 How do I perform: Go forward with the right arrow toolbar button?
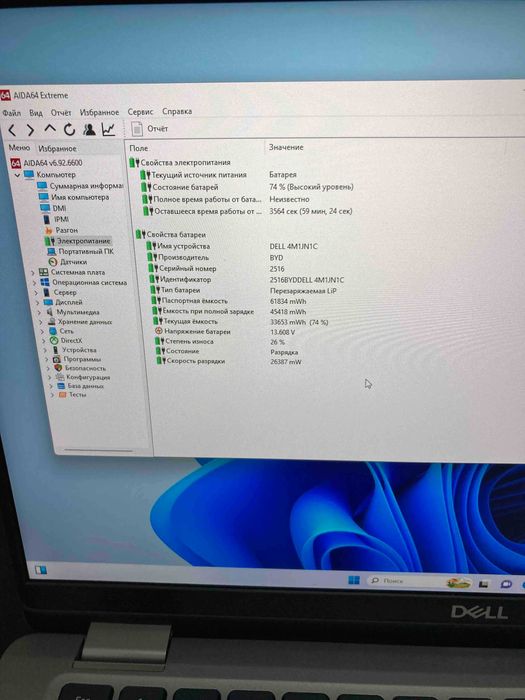pos(30,130)
